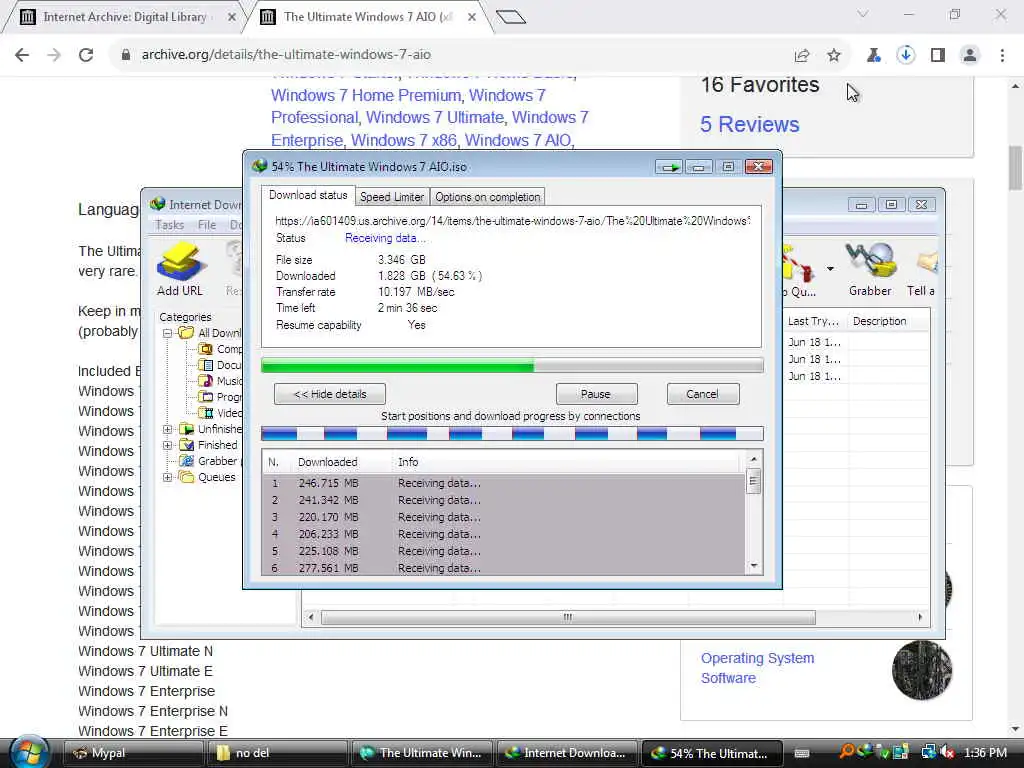Click the Hide details button
Screen dimensions: 1024x768
tap(330, 394)
